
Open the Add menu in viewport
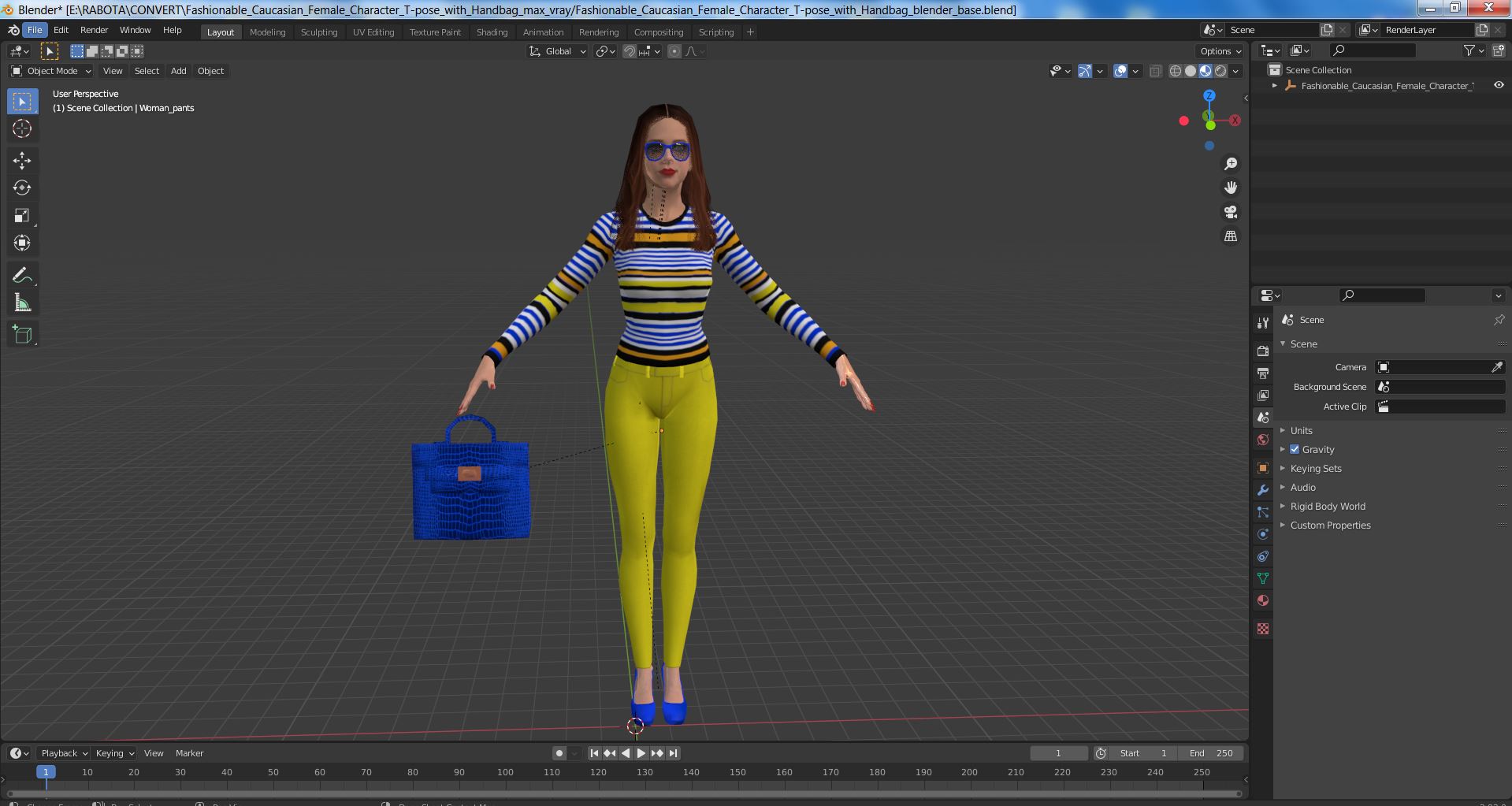[179, 71]
